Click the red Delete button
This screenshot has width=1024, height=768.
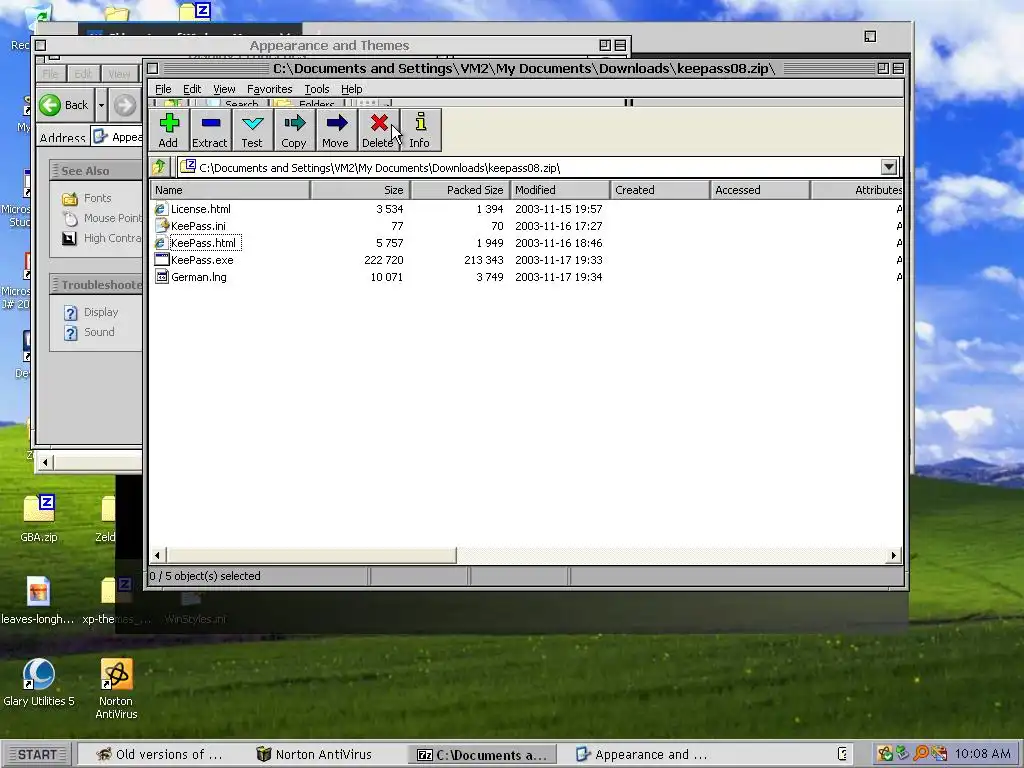pyautogui.click(x=378, y=130)
